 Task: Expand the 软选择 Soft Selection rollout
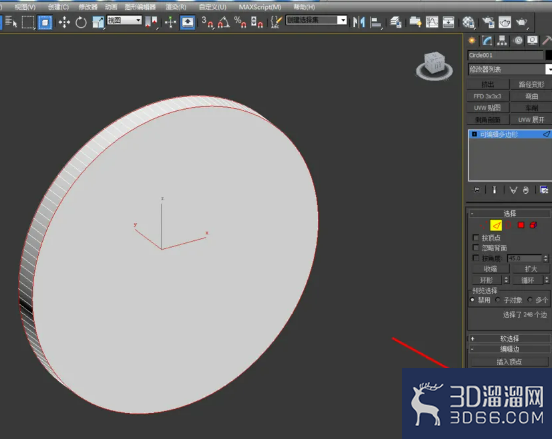click(509, 338)
